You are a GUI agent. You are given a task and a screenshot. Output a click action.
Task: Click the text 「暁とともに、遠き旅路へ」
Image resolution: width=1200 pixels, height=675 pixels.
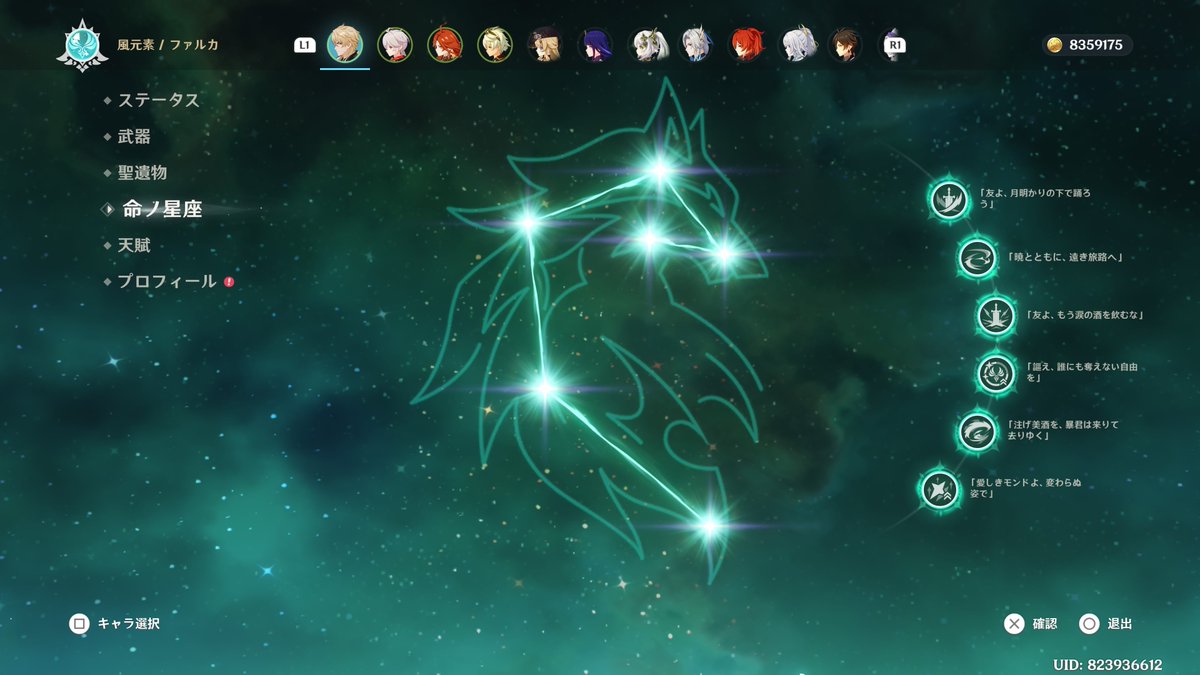pos(1066,257)
